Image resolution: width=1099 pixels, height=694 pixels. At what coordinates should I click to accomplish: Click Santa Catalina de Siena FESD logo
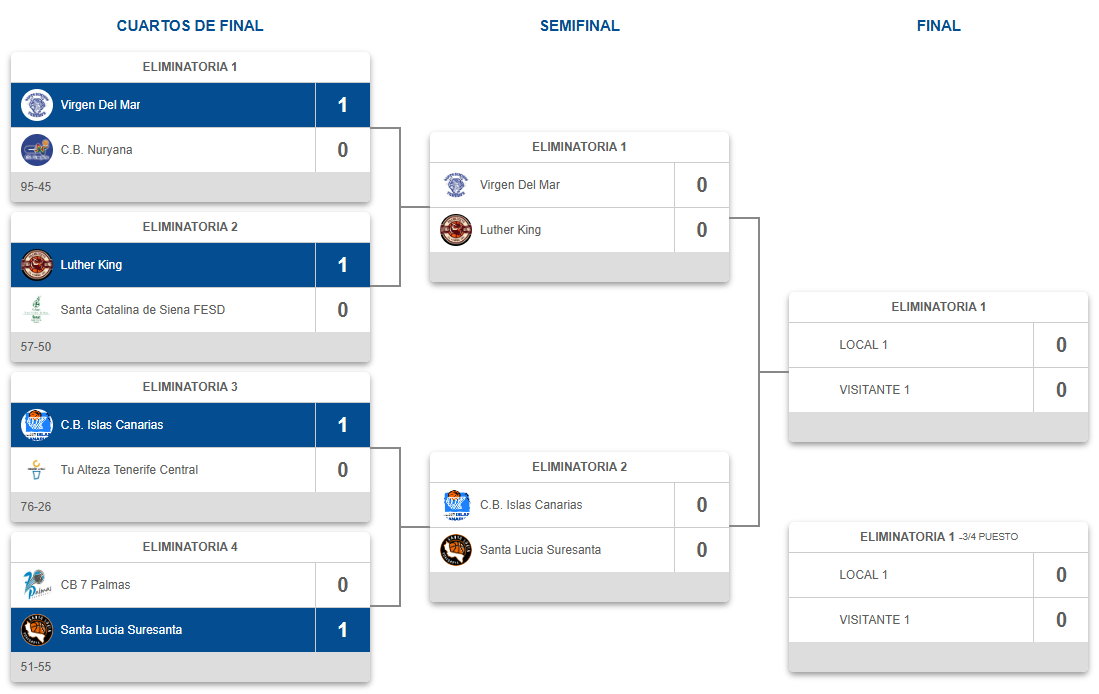tap(37, 310)
